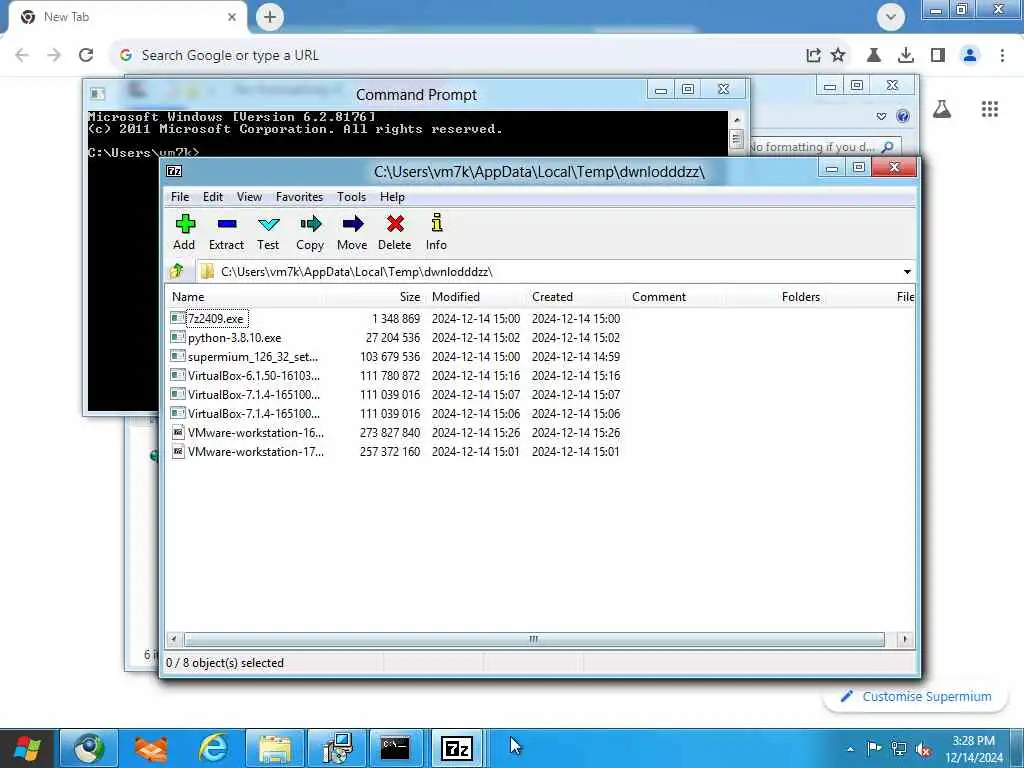1024x768 pixels.
Task: Click the python-3.8.10.exe file icon
Action: tap(177, 337)
